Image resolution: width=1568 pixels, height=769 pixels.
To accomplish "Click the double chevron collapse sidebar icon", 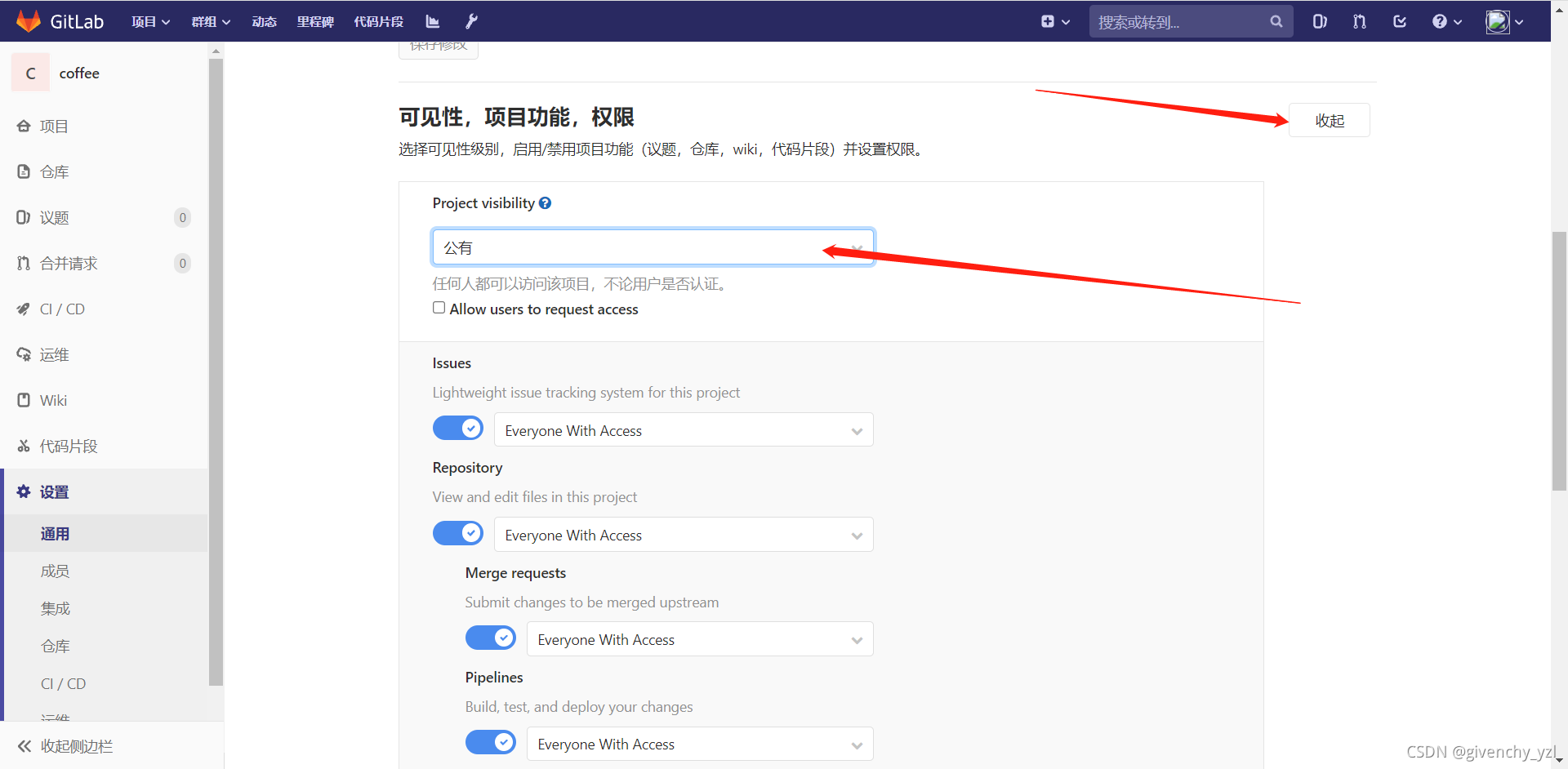I will (24, 746).
